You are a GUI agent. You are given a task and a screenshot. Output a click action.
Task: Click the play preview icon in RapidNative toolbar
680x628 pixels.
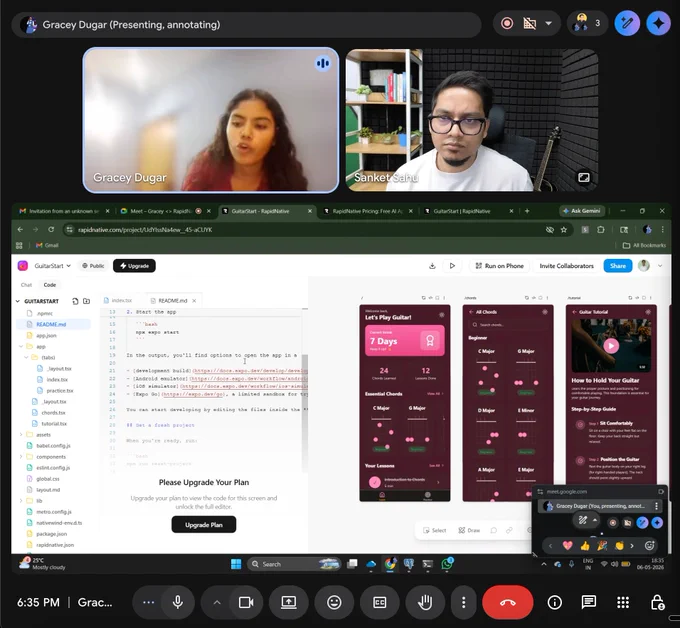452,266
